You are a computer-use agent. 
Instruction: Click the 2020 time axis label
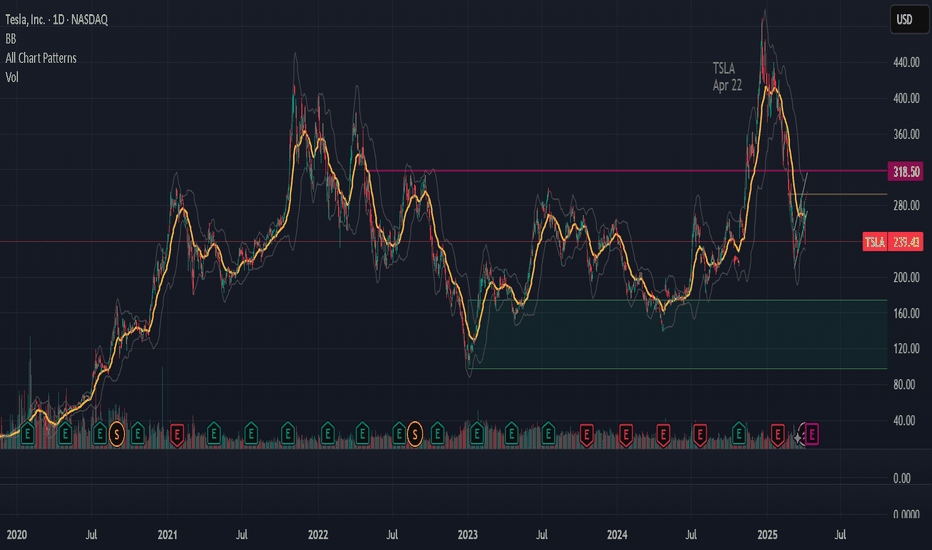coord(17,535)
